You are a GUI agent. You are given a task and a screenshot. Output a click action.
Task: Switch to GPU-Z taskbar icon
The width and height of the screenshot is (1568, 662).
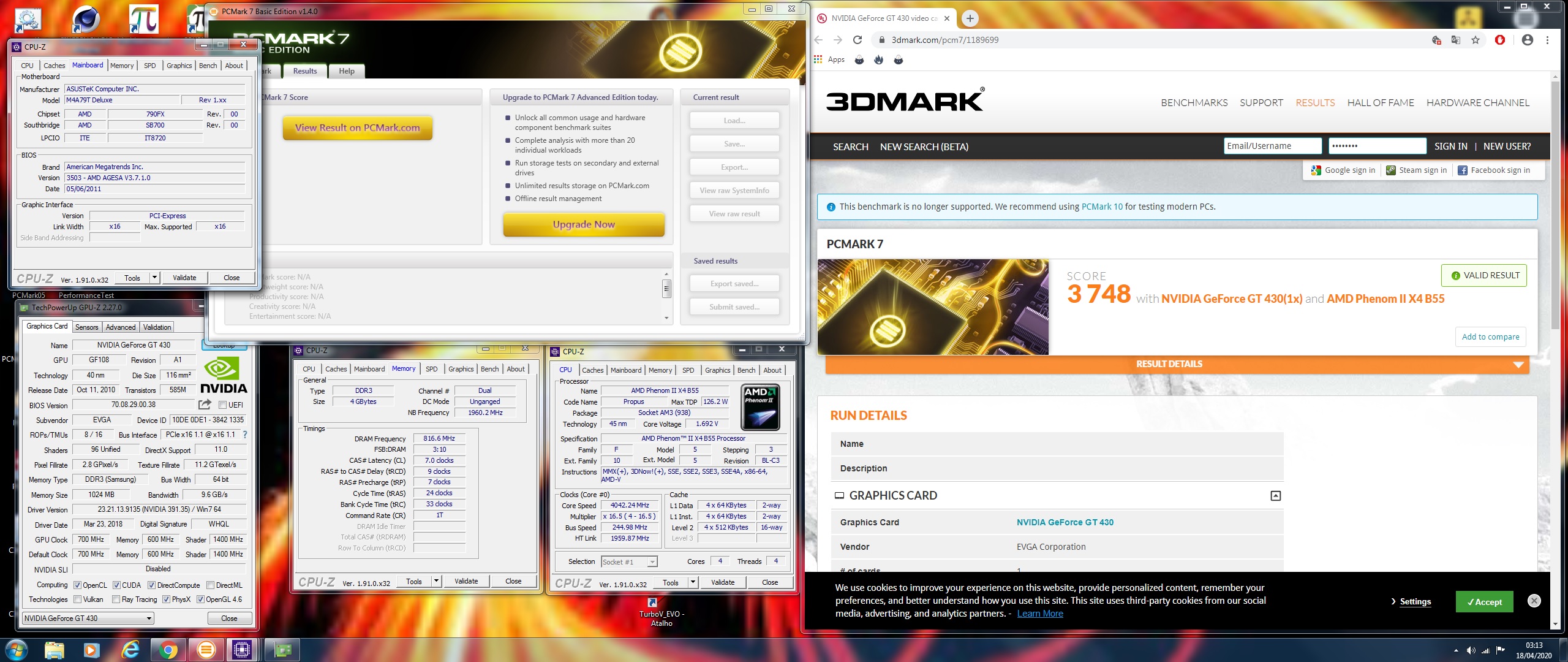[x=282, y=650]
